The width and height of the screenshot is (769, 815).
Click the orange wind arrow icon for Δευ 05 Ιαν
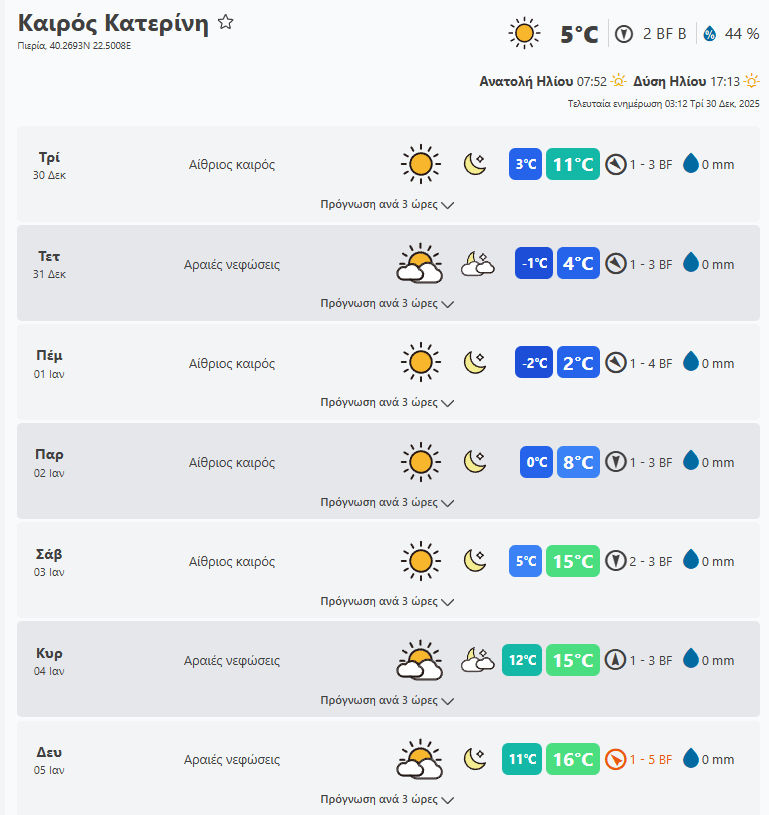615,759
